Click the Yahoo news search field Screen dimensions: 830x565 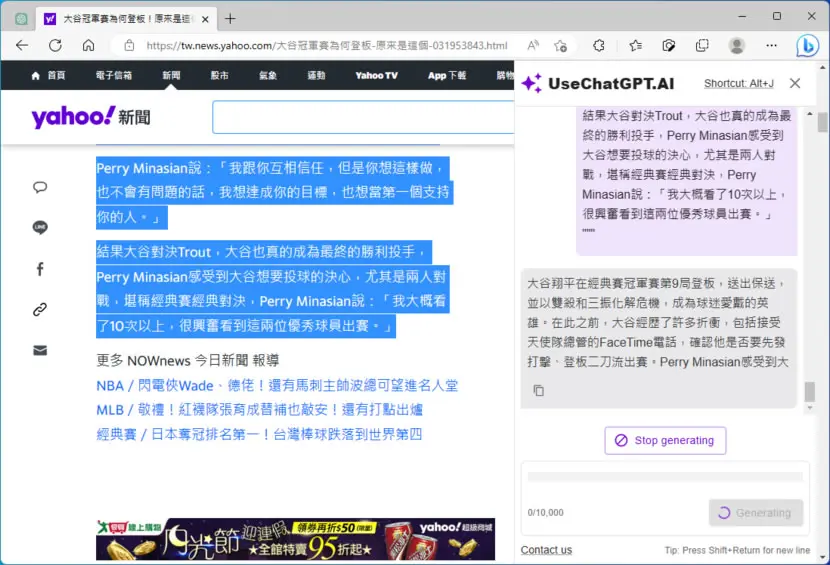(x=363, y=117)
